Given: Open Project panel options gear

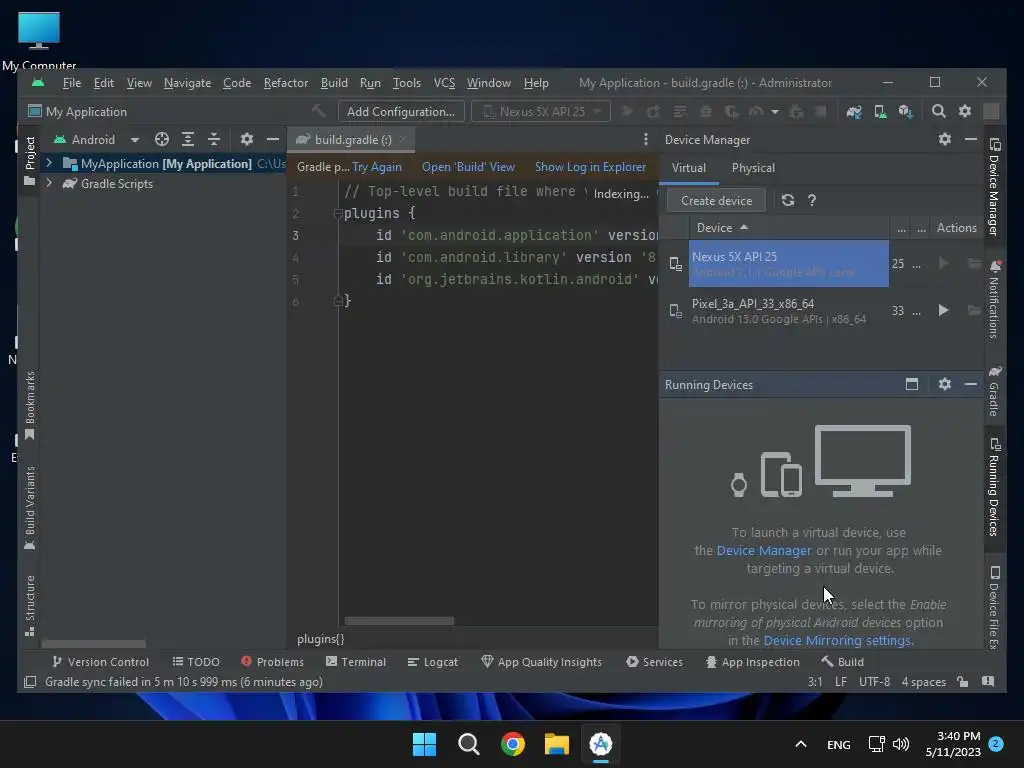Looking at the screenshot, I should point(246,139).
